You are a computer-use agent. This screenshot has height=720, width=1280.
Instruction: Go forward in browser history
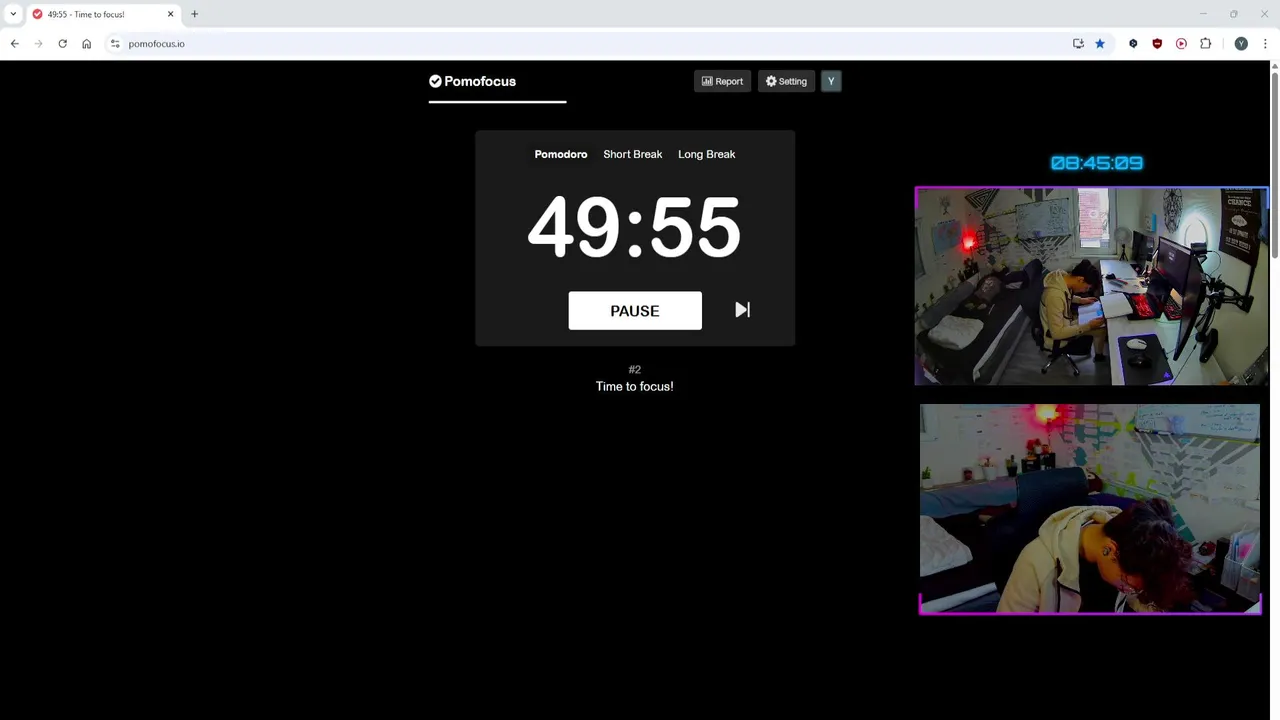point(38,44)
